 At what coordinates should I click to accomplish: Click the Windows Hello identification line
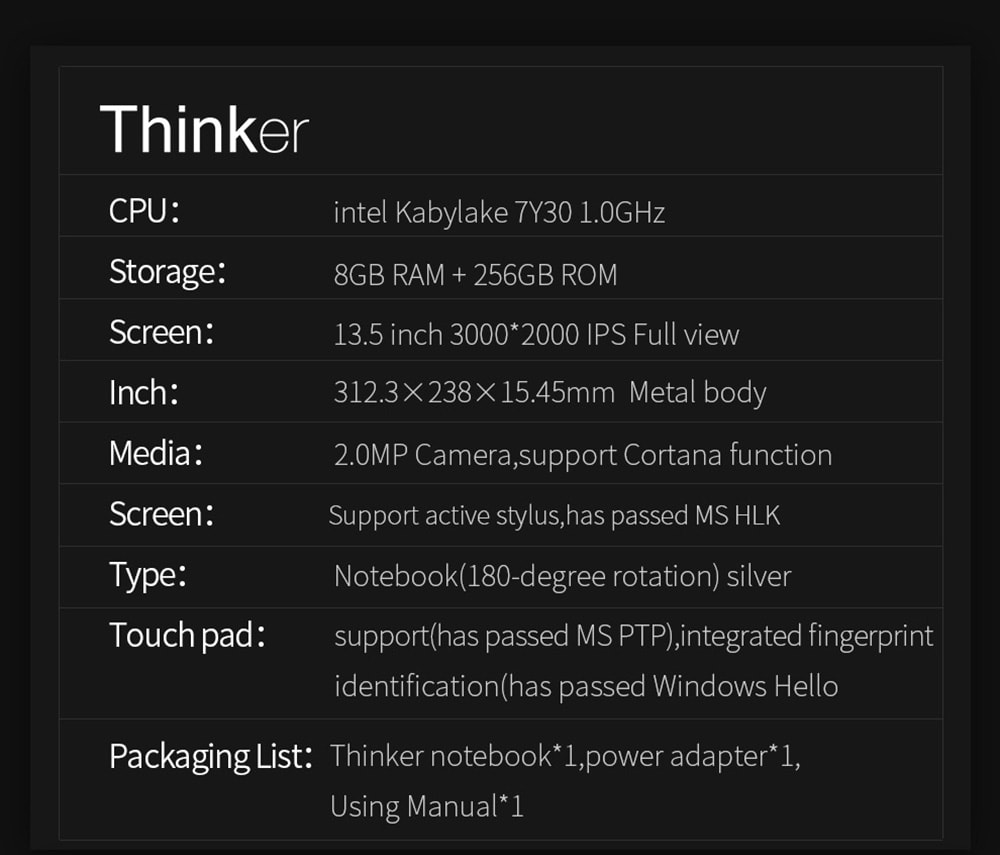point(585,687)
